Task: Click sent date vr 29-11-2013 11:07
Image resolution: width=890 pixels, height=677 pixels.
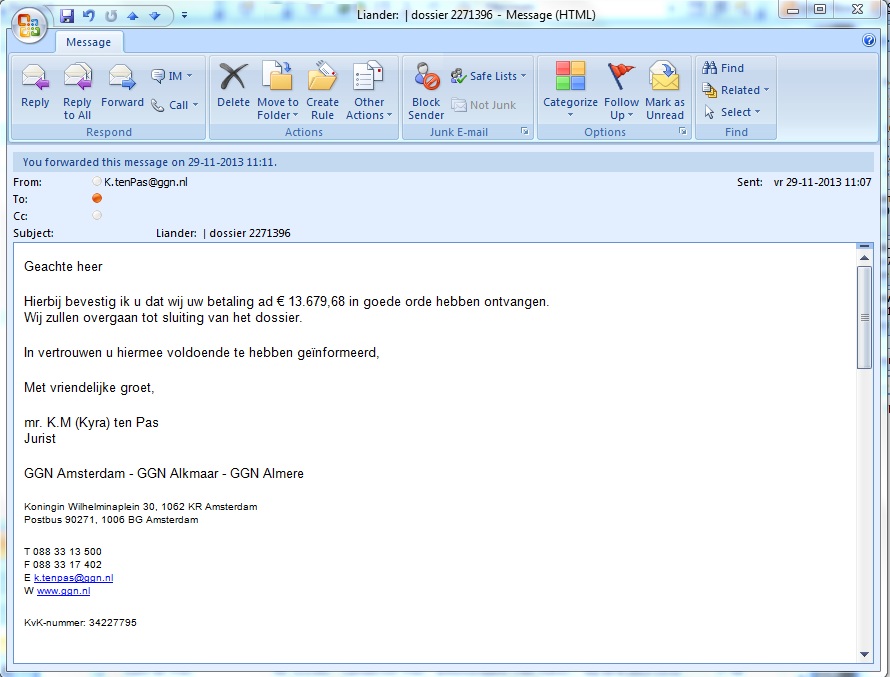Action: (822, 182)
